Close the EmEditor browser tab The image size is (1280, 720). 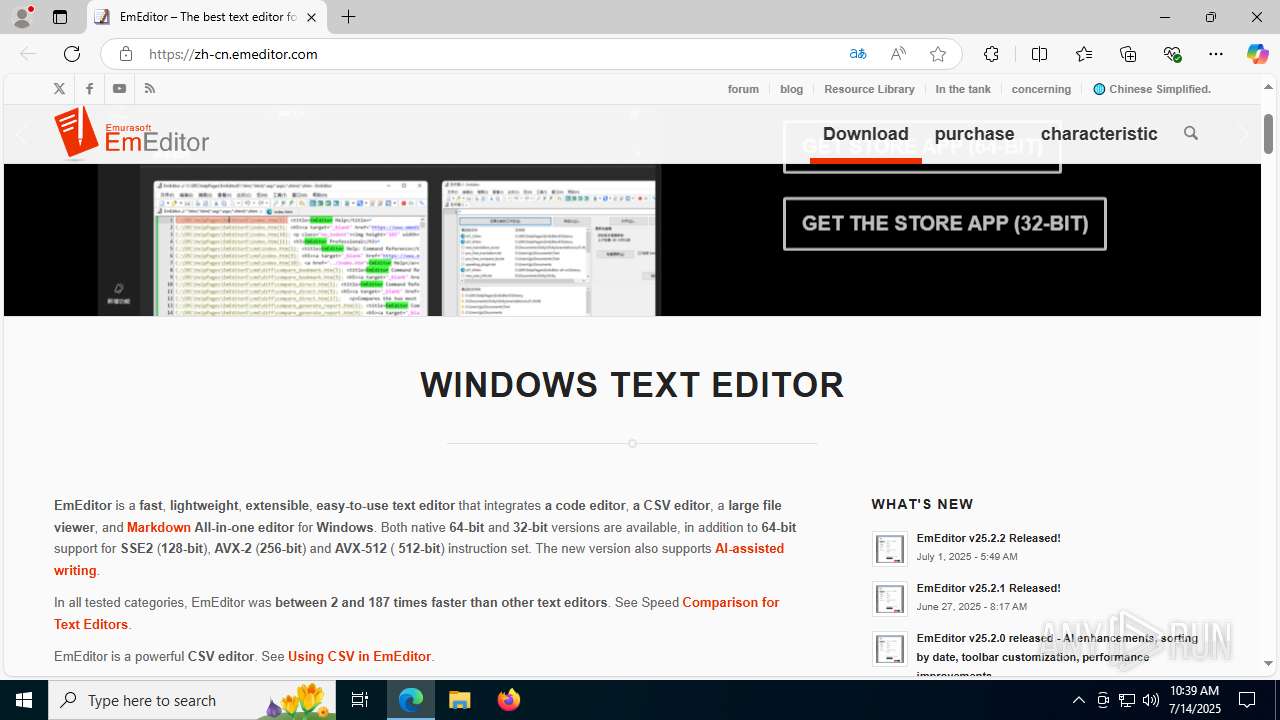pyautogui.click(x=311, y=17)
